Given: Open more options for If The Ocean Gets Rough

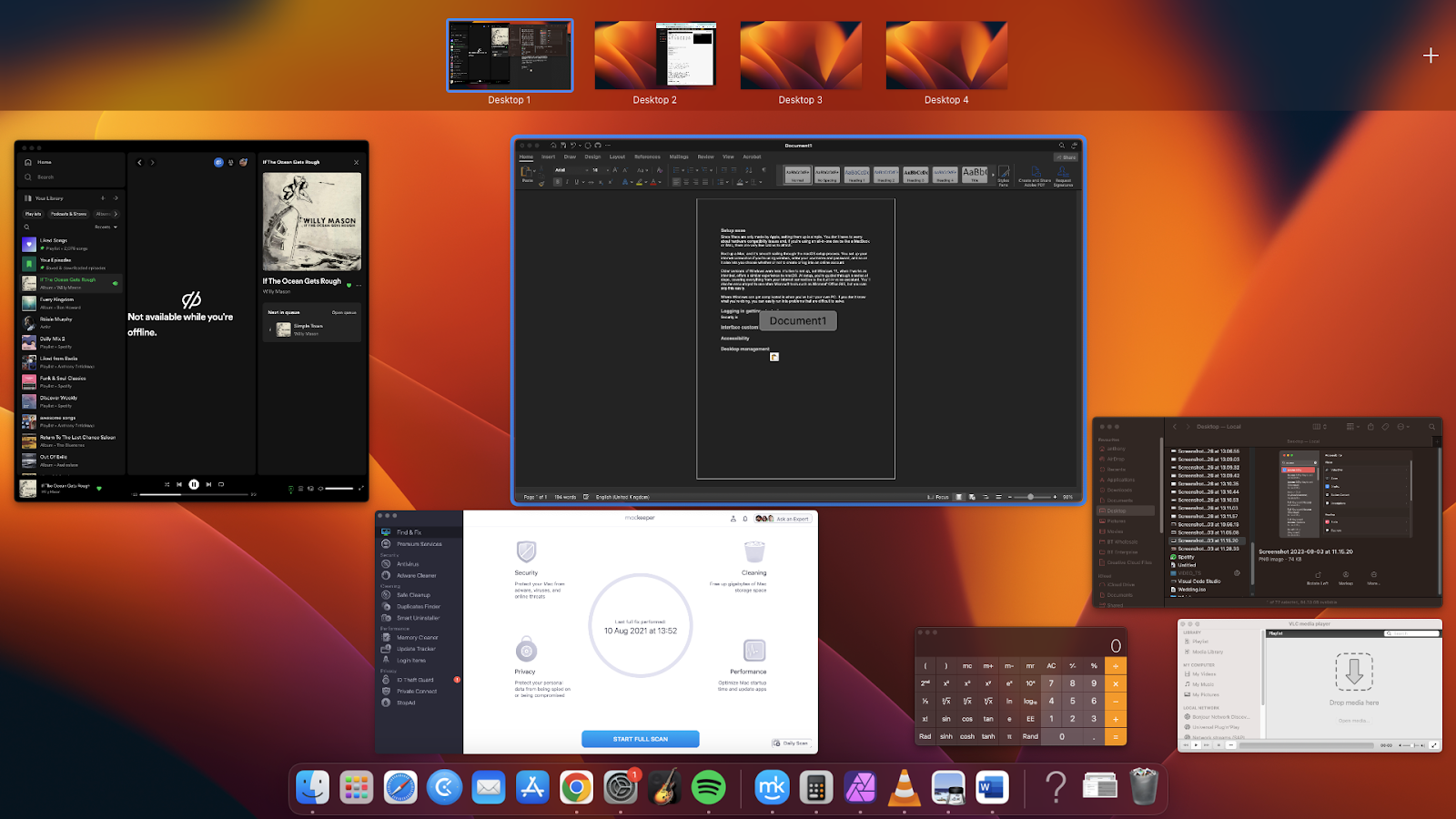Looking at the screenshot, I should 359,286.
